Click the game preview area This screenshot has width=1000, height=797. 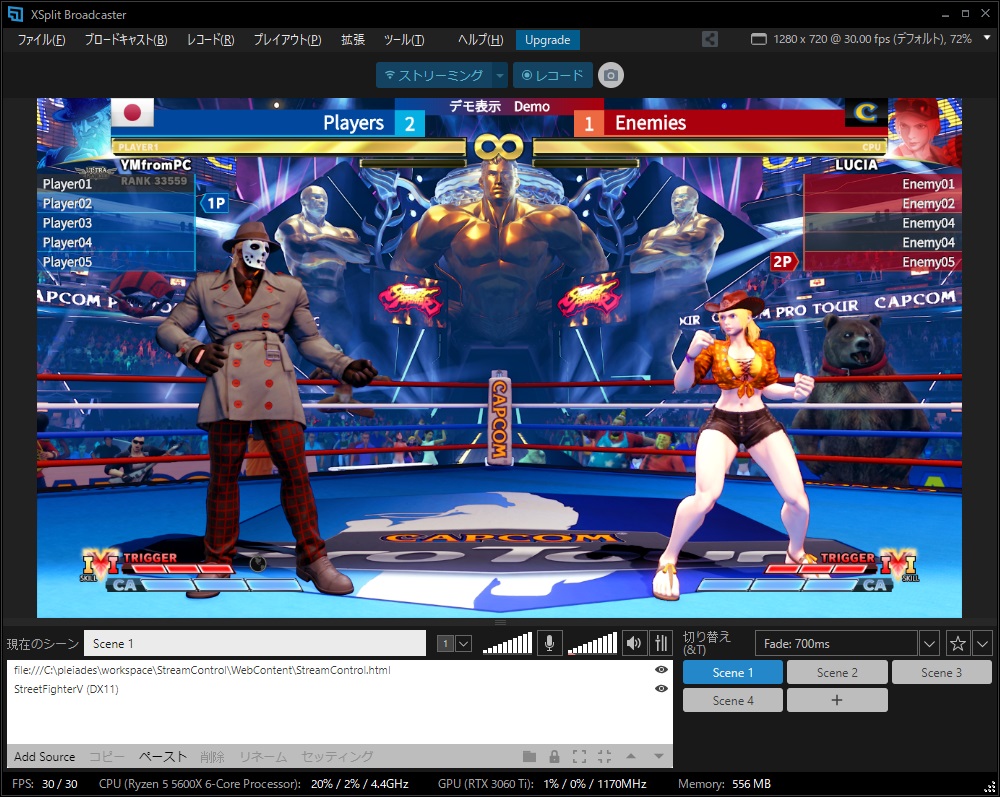pyautogui.click(x=499, y=358)
